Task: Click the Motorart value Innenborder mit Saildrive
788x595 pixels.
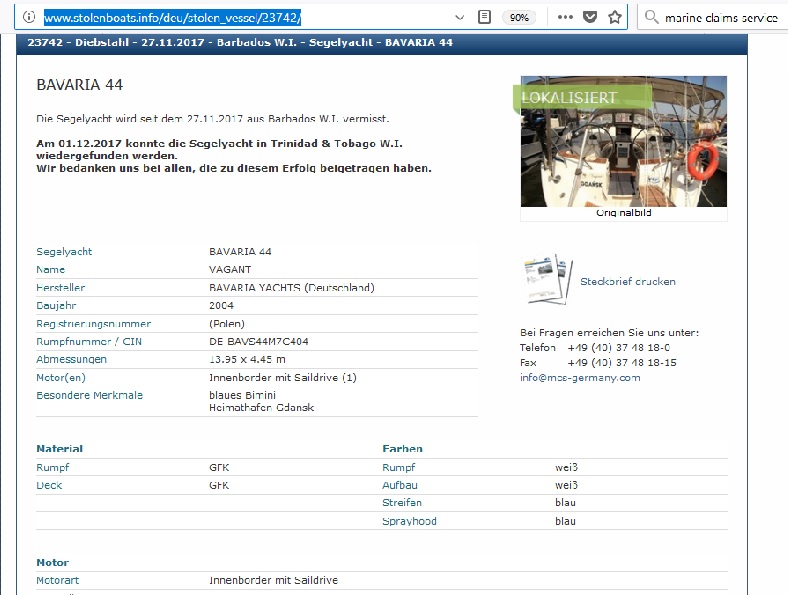Action: click(273, 580)
